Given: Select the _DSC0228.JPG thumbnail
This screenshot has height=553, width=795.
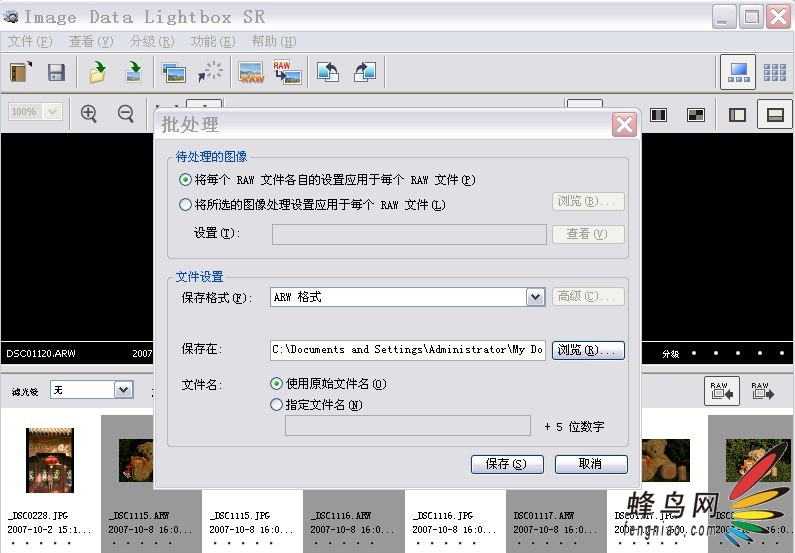Looking at the screenshot, I should pyautogui.click(x=50, y=460).
